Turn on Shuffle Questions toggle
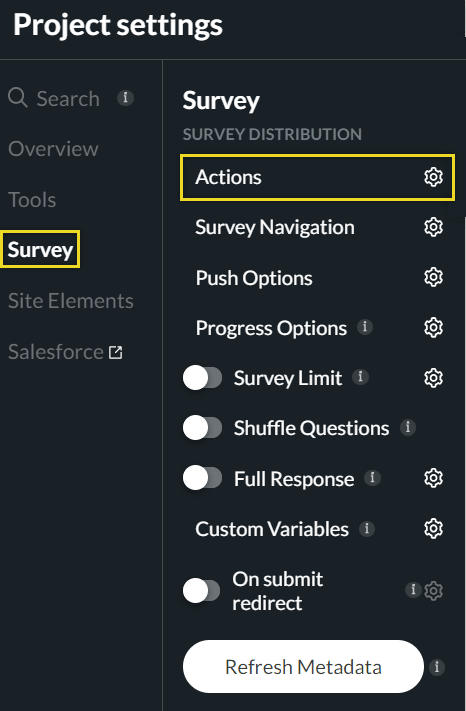The width and height of the screenshot is (466, 711). pos(203,428)
